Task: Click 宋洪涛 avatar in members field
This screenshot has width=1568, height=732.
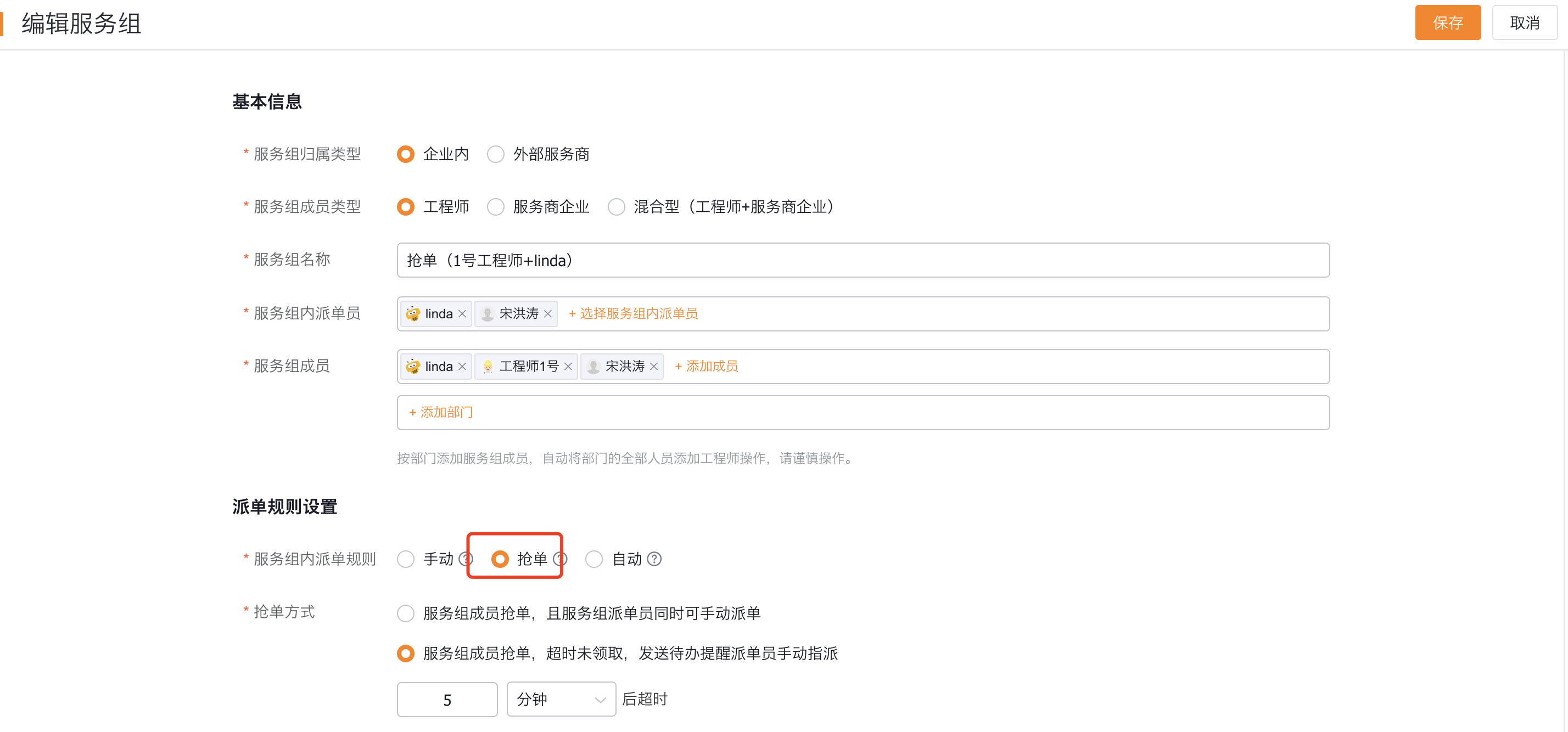Action: coord(593,367)
